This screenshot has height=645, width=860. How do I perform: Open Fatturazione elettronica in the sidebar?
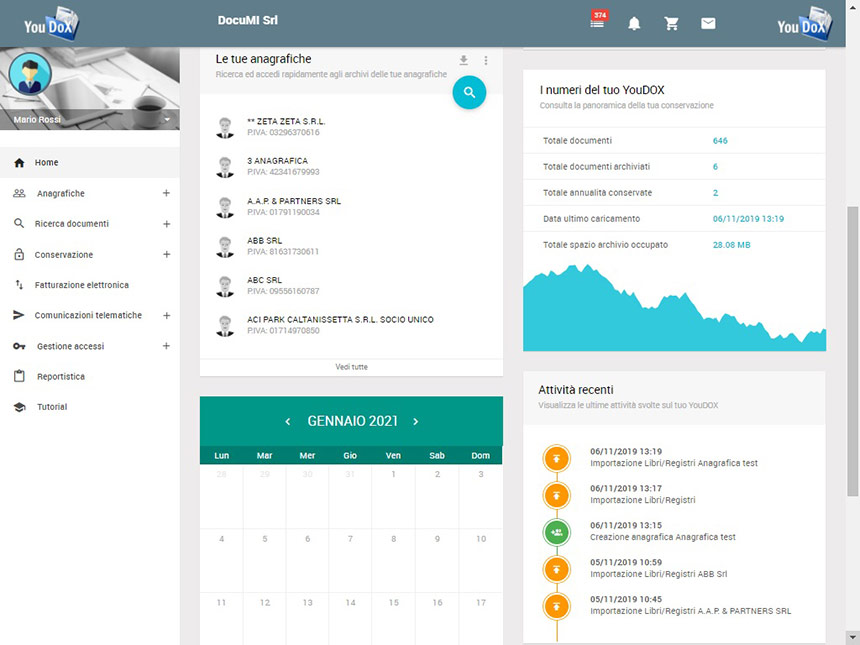click(82, 285)
